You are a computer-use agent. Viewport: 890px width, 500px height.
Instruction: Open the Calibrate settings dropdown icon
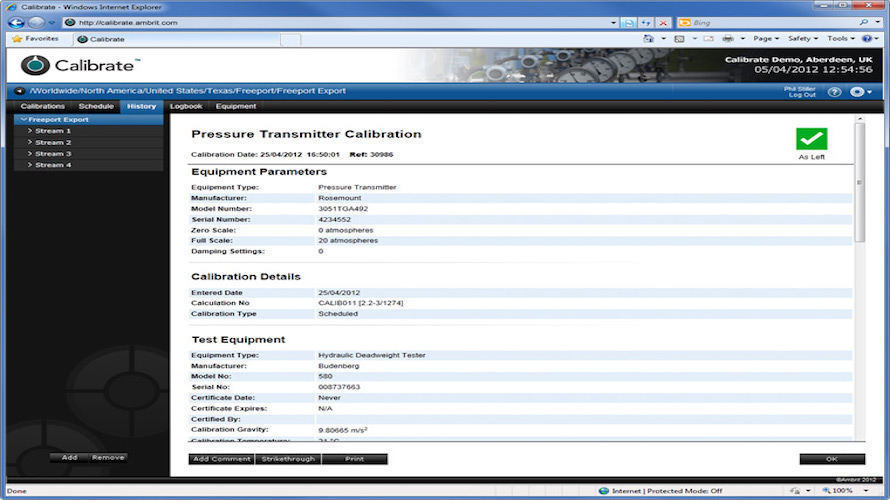pos(861,92)
